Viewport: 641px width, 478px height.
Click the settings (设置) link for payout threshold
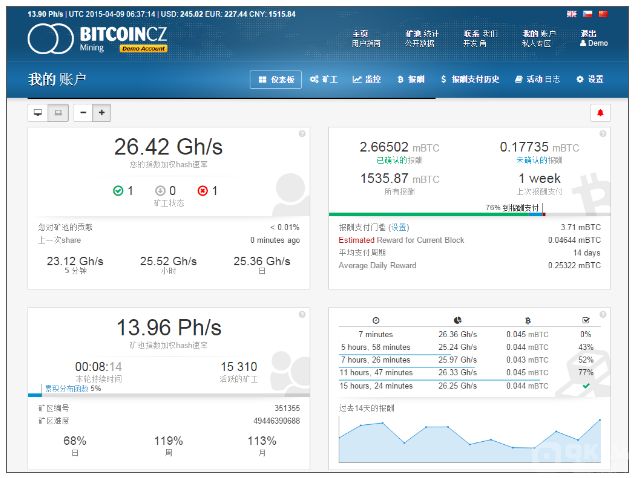tap(398, 227)
